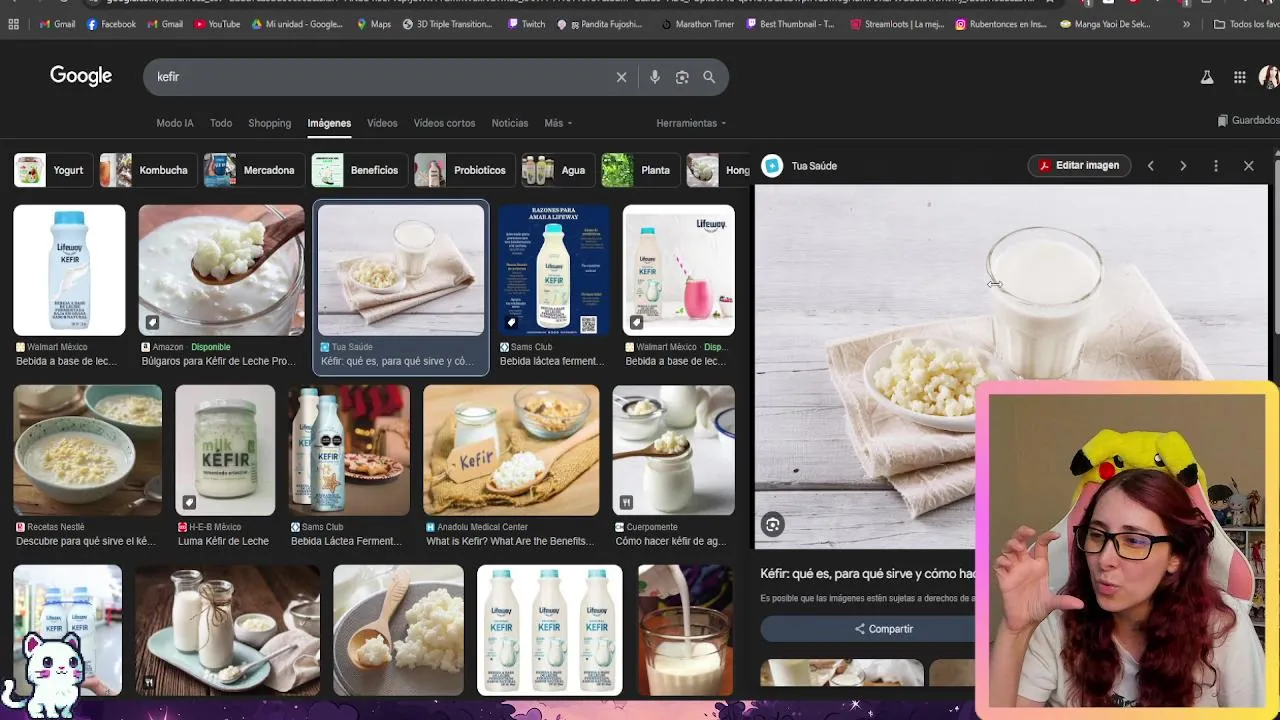Open Amazon Búlgaros para Kéfir thumbnail

[x=221, y=270]
